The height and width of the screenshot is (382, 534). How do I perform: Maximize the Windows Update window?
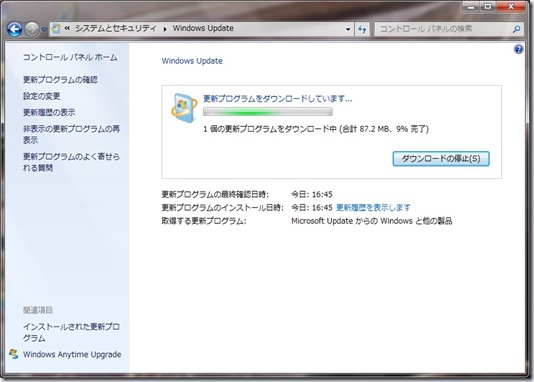[488, 7]
